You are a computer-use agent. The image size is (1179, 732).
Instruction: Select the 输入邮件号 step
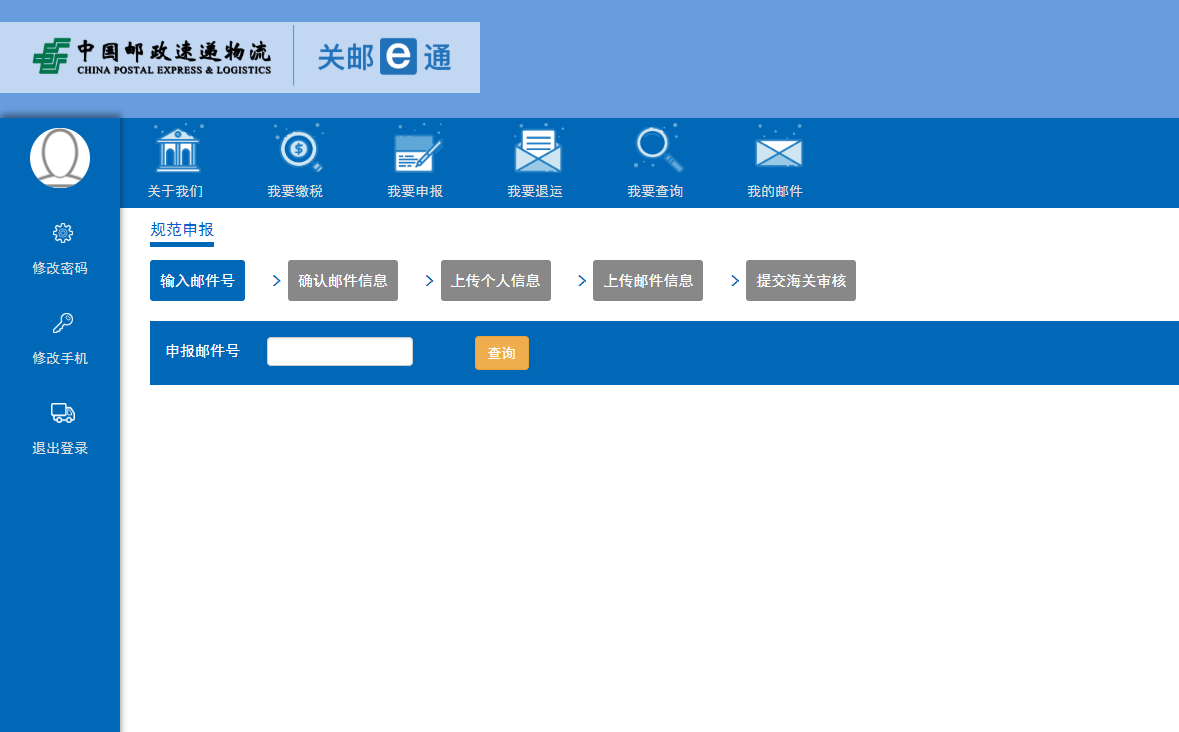click(x=197, y=281)
